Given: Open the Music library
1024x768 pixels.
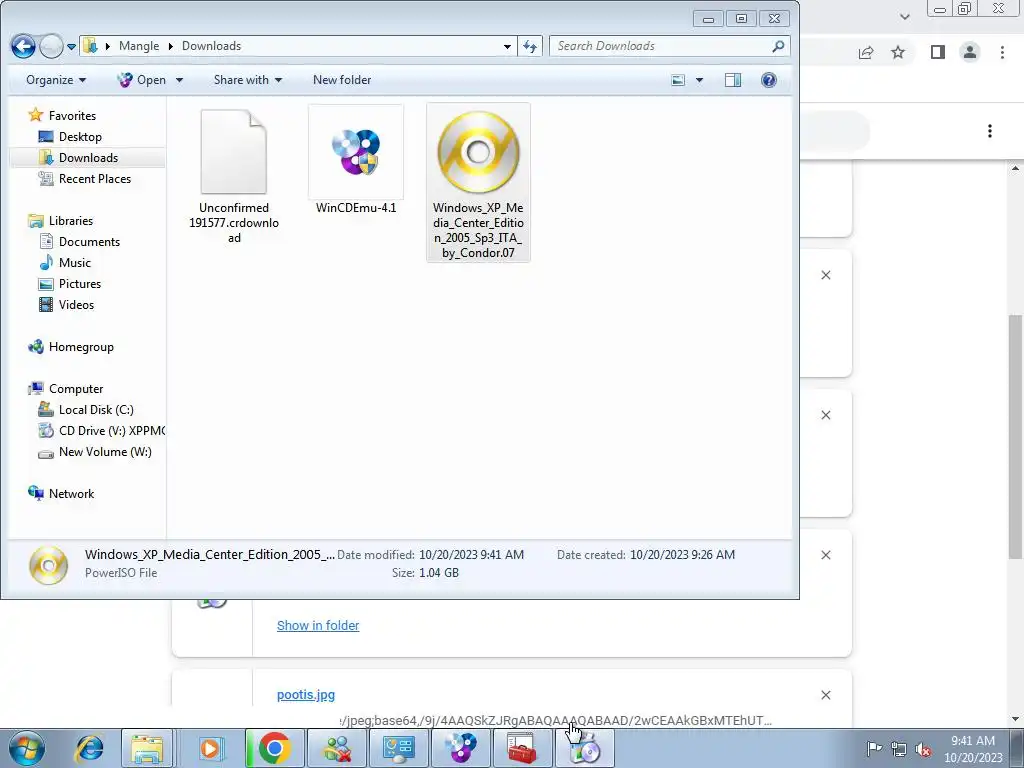Looking at the screenshot, I should pos(74,263).
